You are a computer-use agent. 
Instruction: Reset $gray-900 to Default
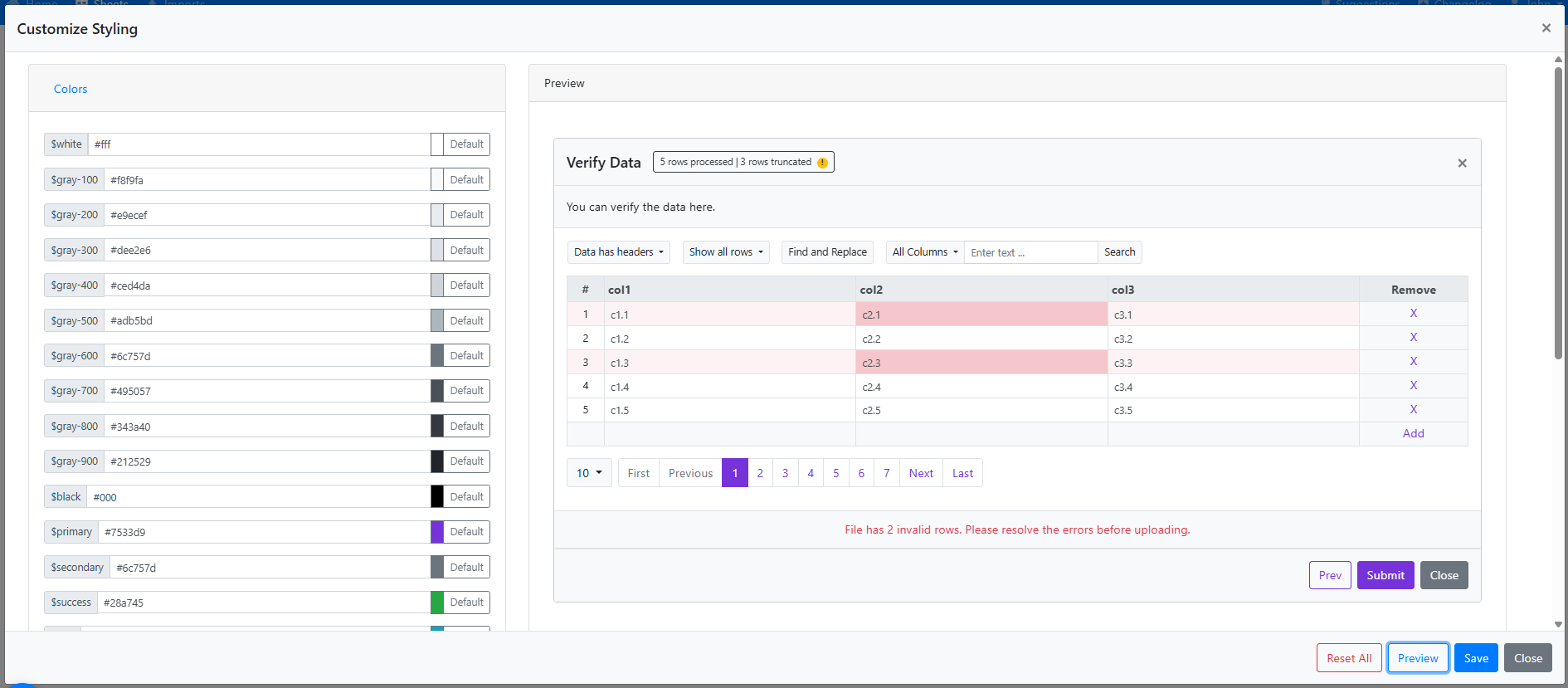point(466,461)
